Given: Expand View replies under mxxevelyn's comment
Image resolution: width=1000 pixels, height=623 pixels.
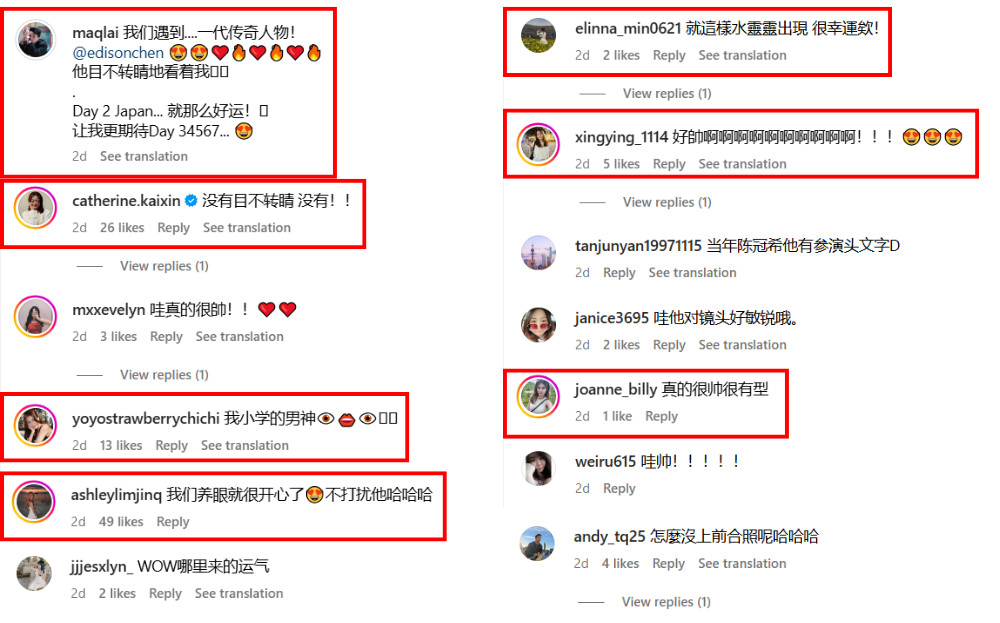Looking at the screenshot, I should tap(164, 375).
